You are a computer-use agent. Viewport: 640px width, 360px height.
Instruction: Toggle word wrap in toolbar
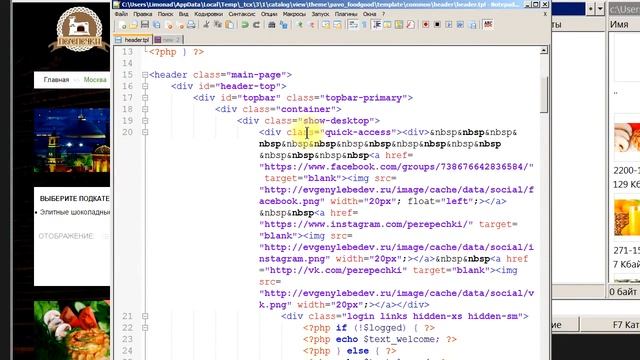point(353,25)
